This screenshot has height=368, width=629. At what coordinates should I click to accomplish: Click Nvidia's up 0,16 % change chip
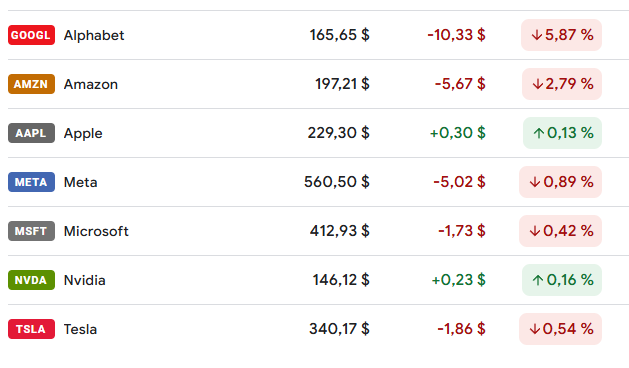tap(562, 280)
